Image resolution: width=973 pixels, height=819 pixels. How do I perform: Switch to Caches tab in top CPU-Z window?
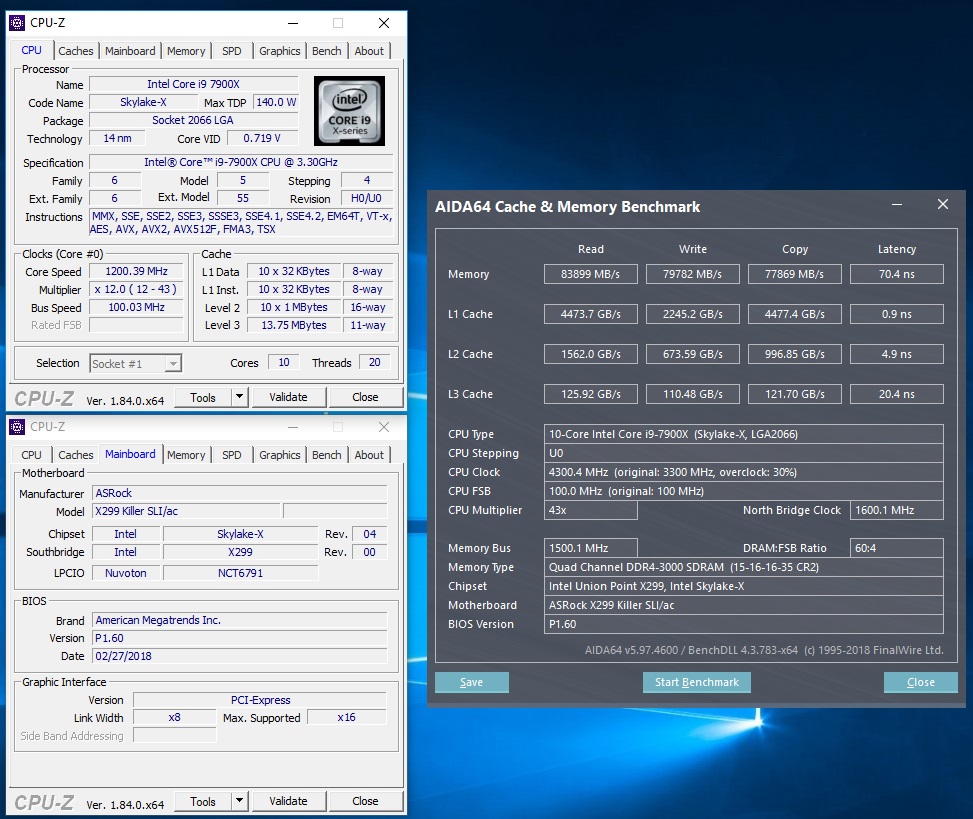(x=76, y=51)
